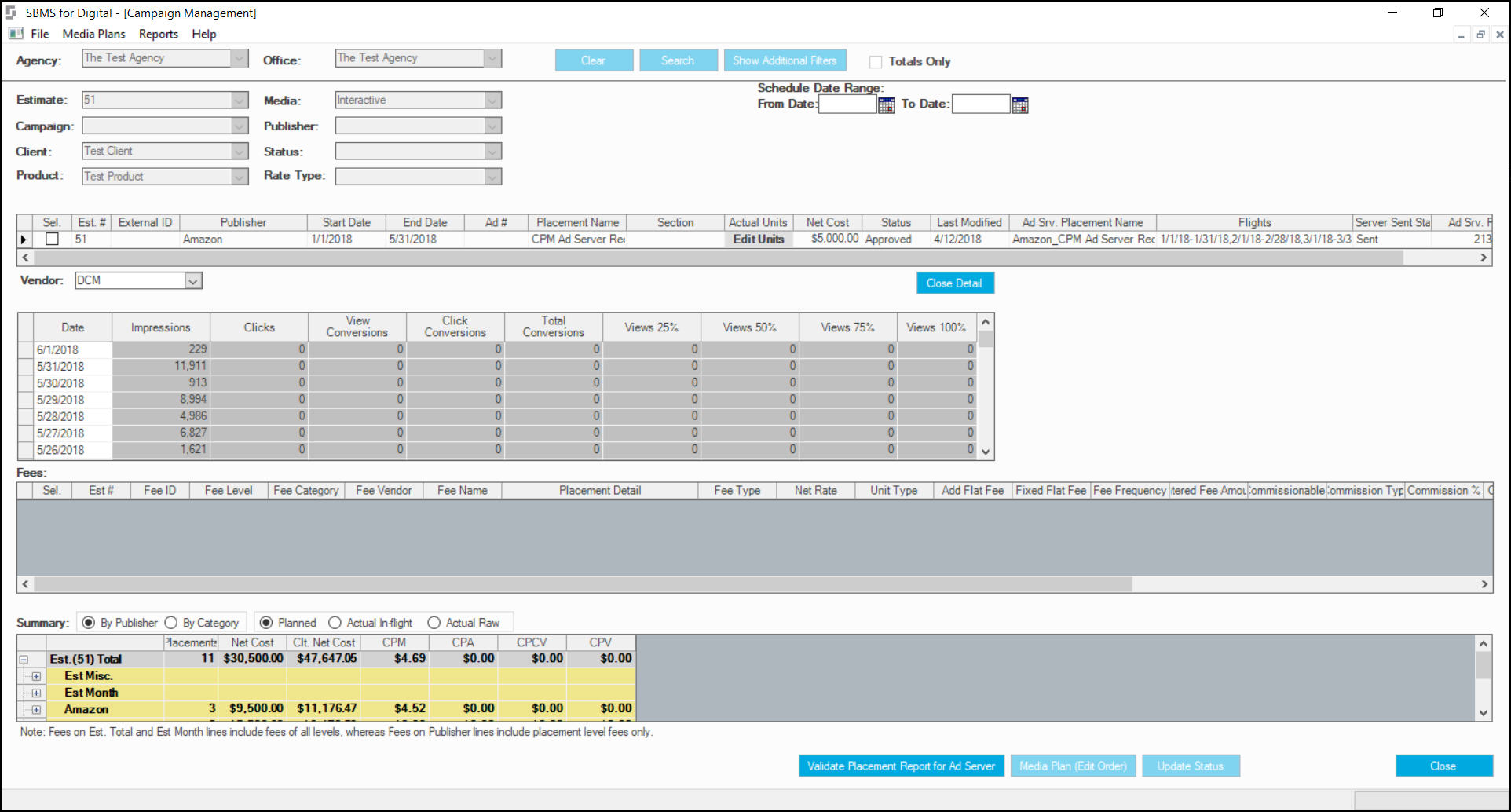
Task: Click daily data grid down scroll arrow
Action: (986, 452)
